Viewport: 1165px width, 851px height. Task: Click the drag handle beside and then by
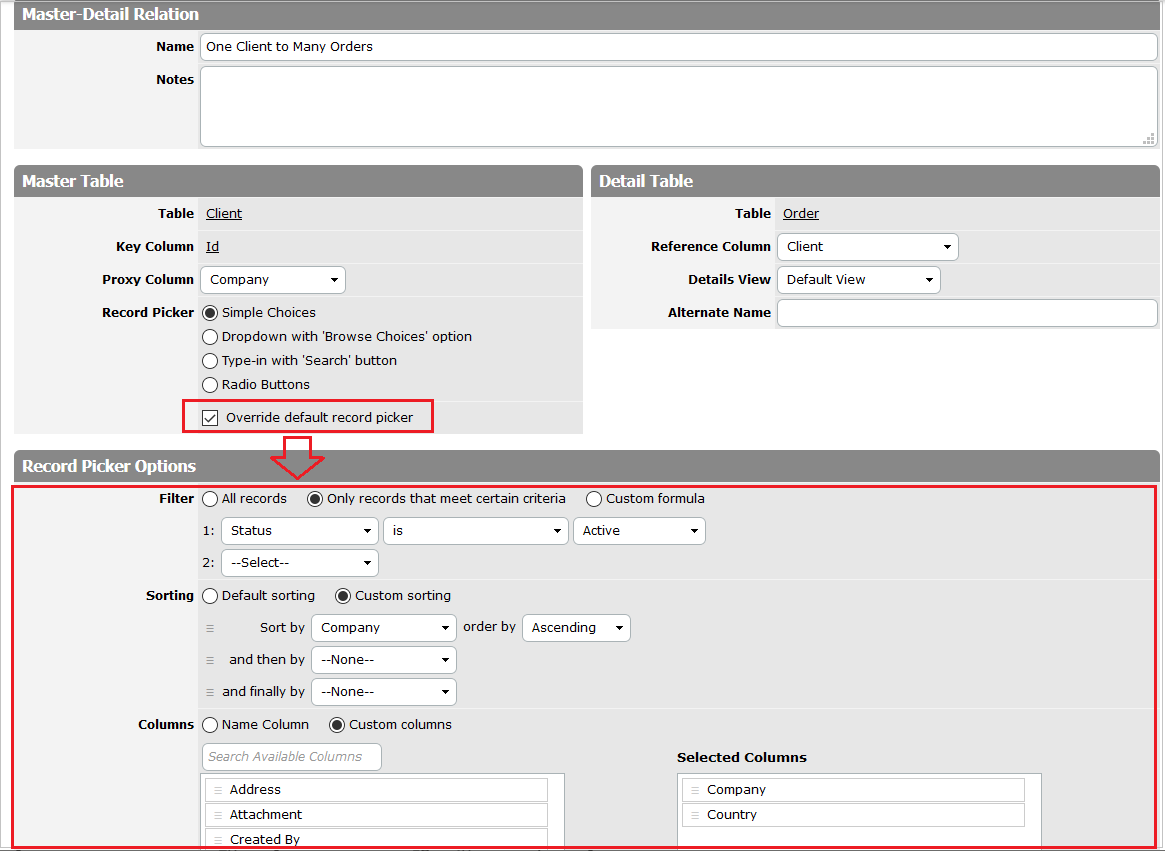click(x=210, y=660)
